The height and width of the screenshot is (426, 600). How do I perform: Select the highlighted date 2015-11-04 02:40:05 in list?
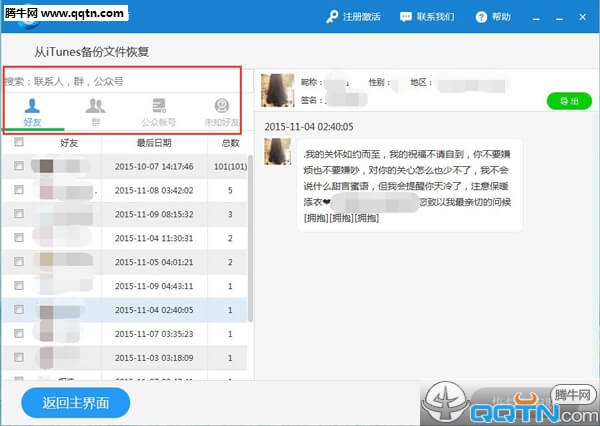tap(154, 310)
